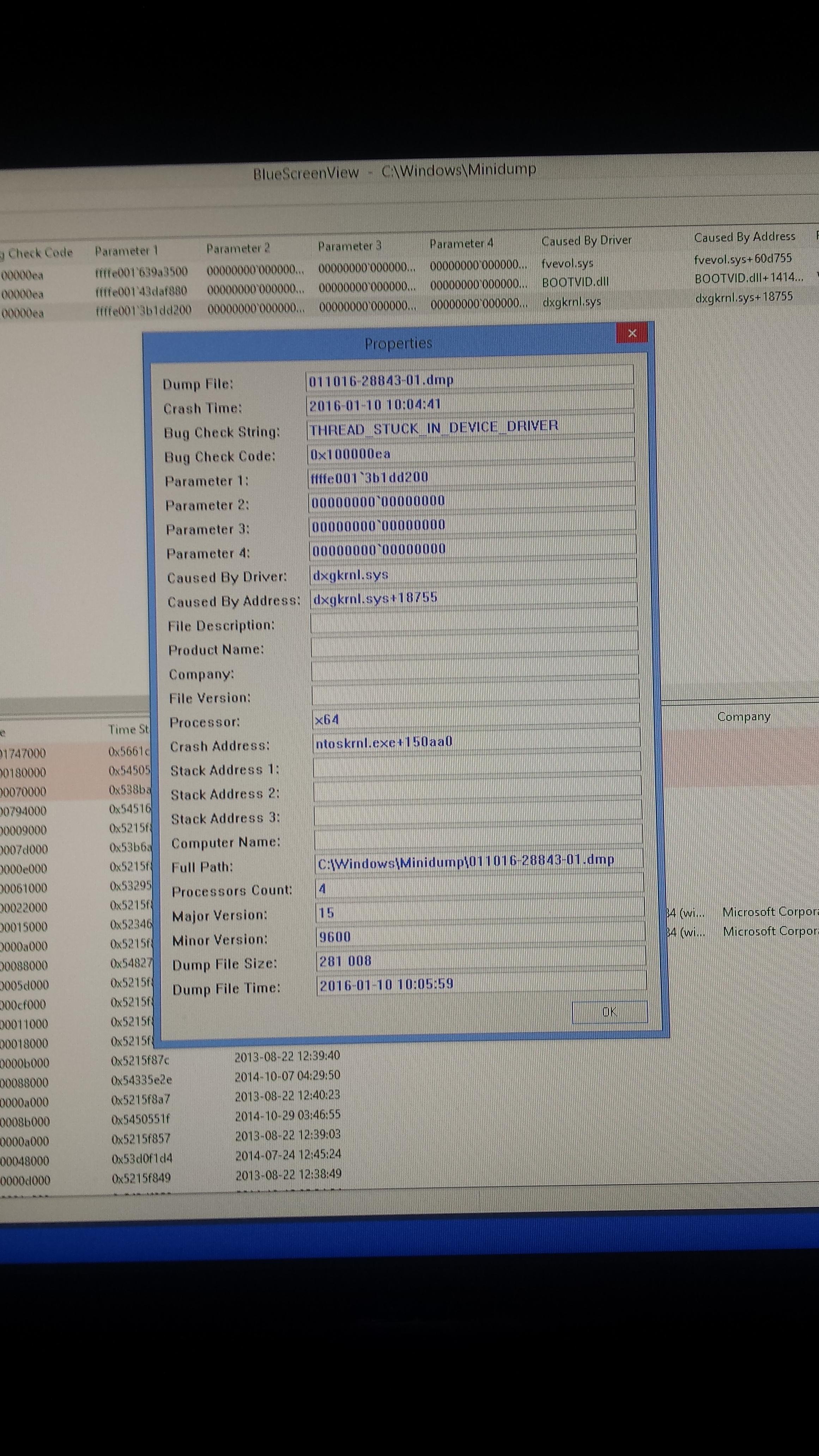Viewport: 819px width, 1456px height.
Task: Sort by Parameter 1 column header
Action: 126,250
